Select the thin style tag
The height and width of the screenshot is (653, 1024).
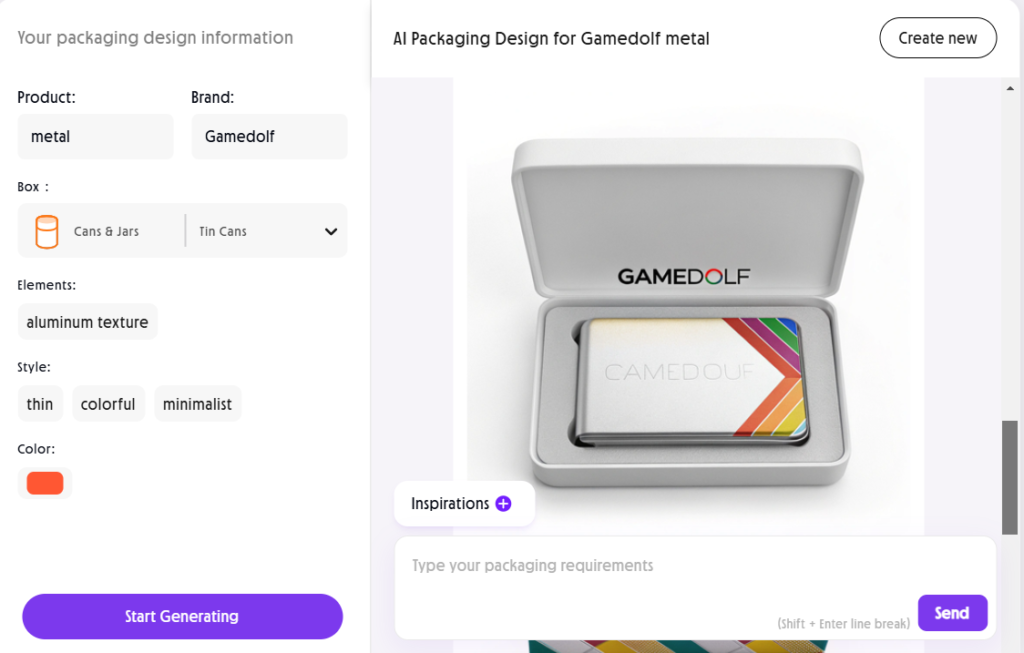[x=40, y=404]
